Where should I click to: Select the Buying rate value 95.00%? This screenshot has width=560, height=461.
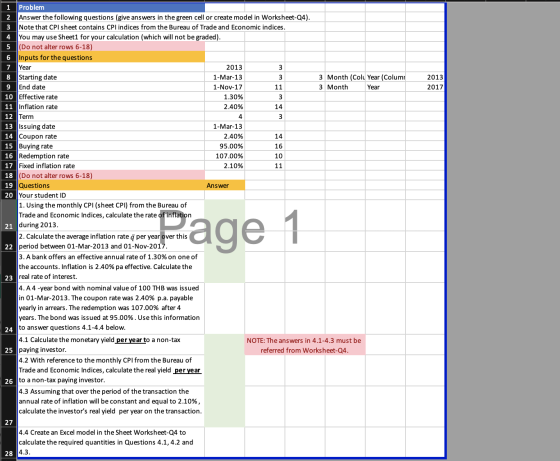(x=225, y=146)
